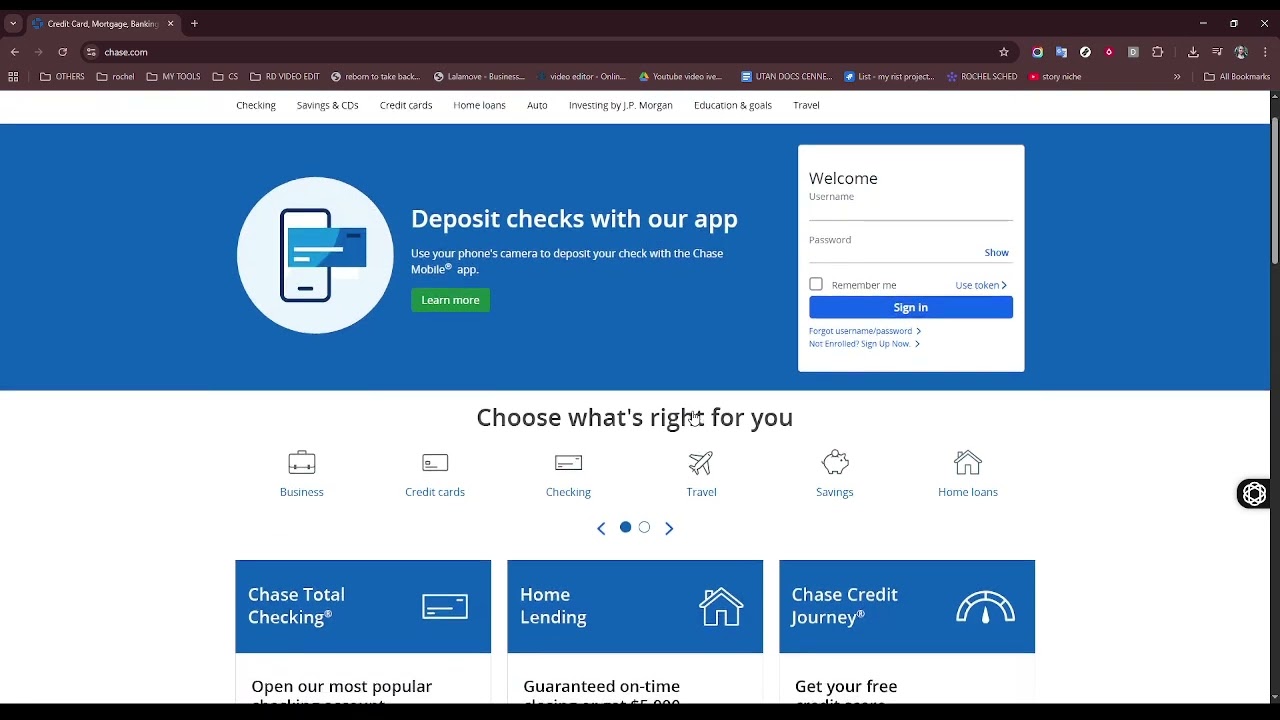Open the Savings piggy bank icon
1280x720 pixels.
pos(835,463)
